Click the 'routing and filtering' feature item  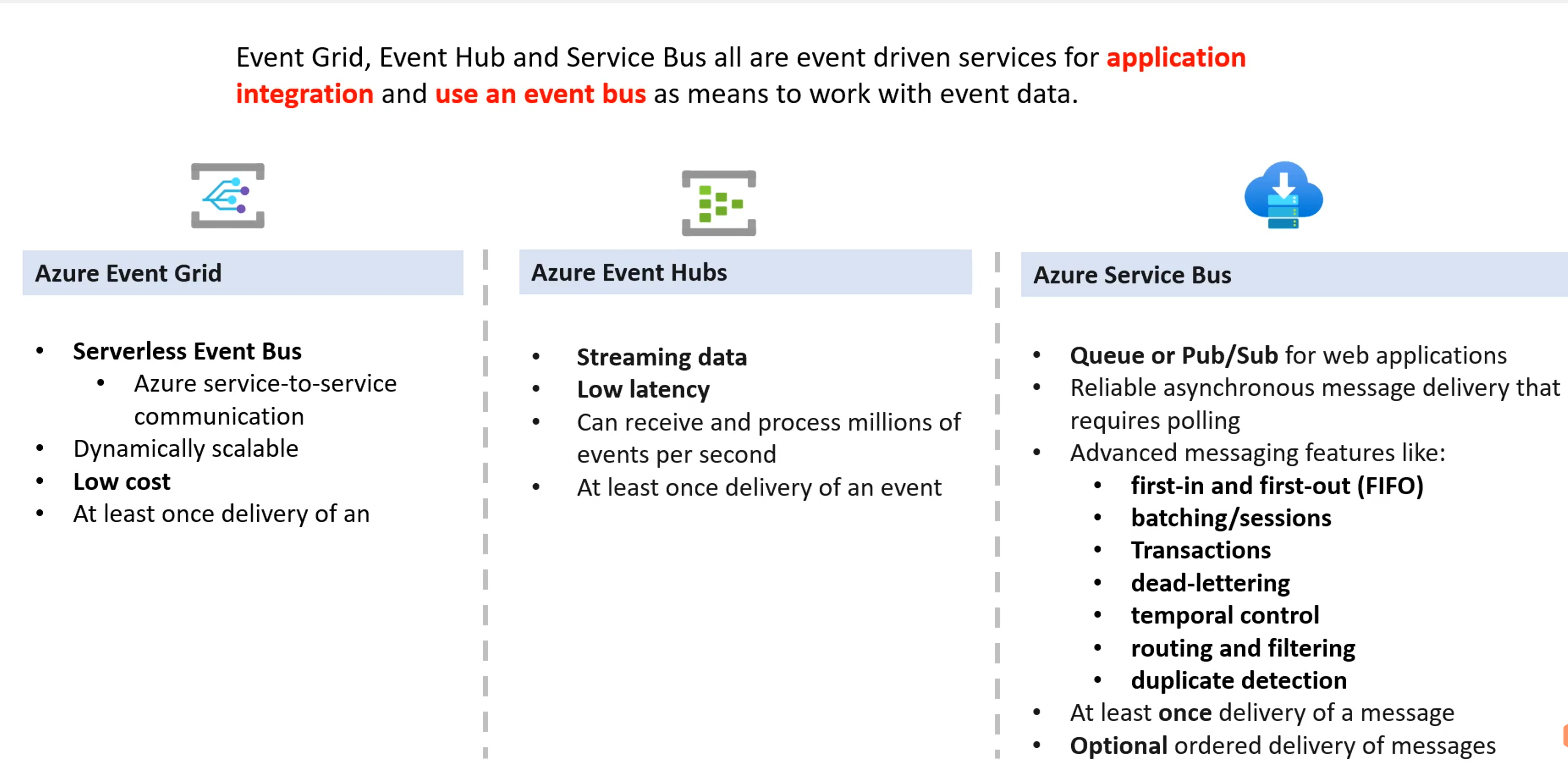click(x=1242, y=648)
